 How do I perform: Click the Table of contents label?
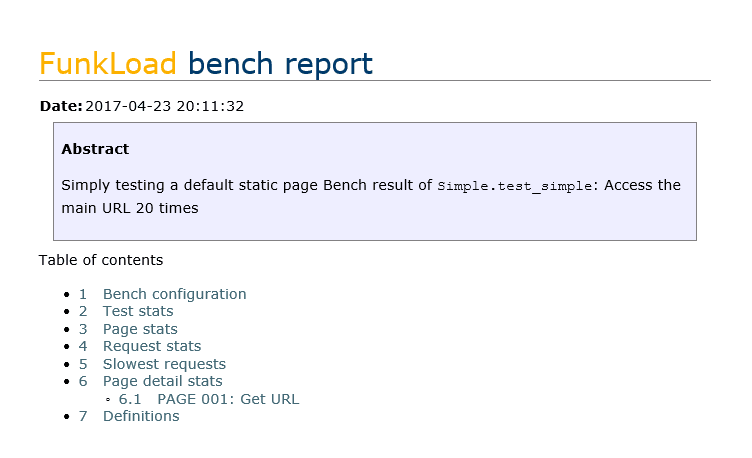100,260
